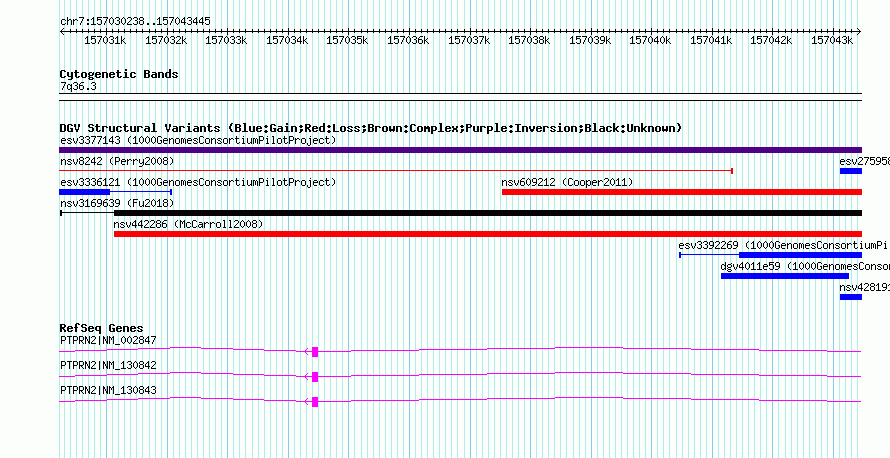The width and height of the screenshot is (890, 458).
Task: Click the black nsv3169639 variant bar
Action: 488,213
